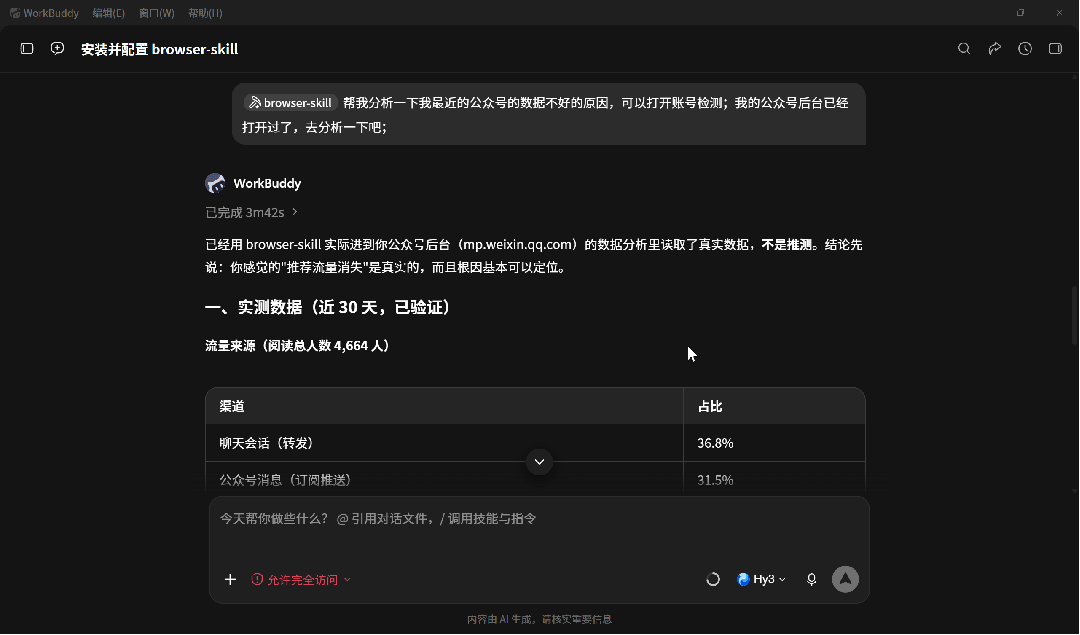The height and width of the screenshot is (635, 1080).
Task: Toggle the left sidebar panel icon
Action: [x=27, y=49]
